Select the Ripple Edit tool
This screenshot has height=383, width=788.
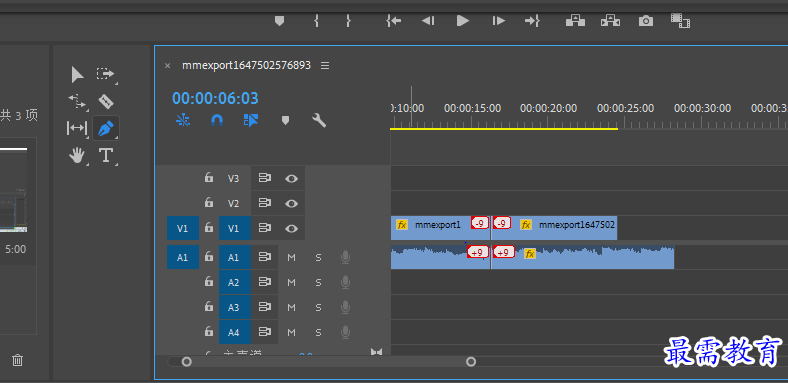click(77, 102)
